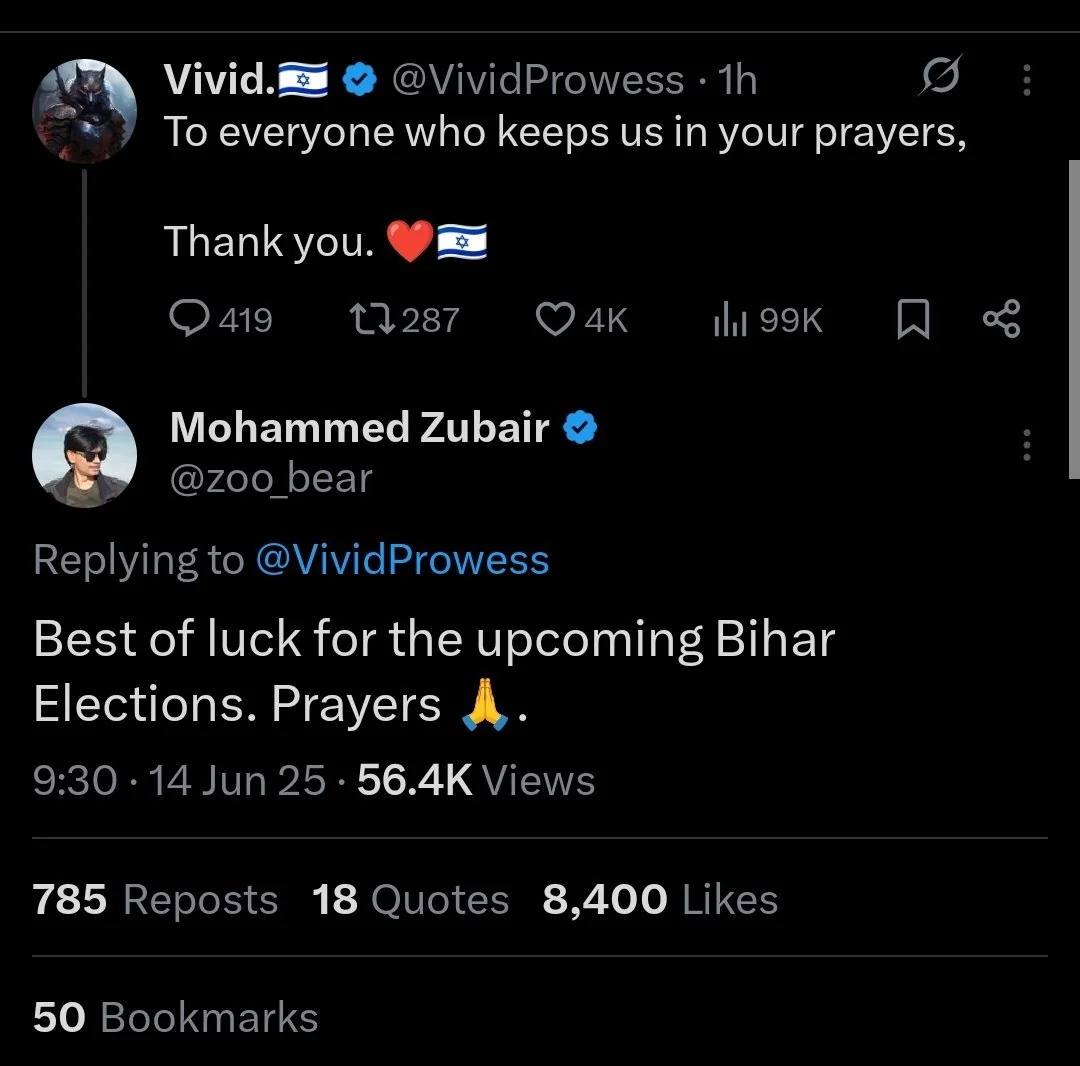
Task: Open more options menu for Vivid's tweet
Action: coord(1026,79)
